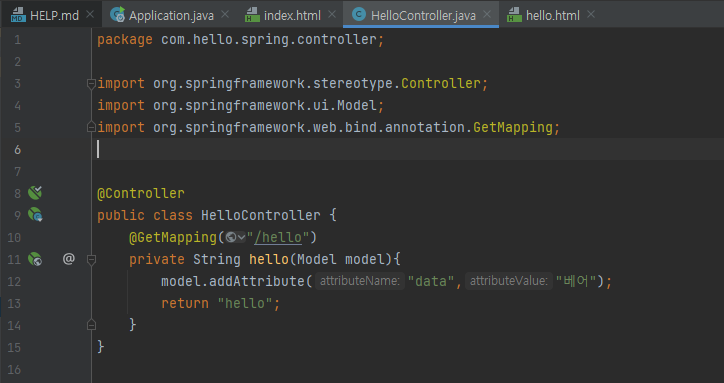The image size is (724, 383).
Task: Click Controller in the line 3 import
Action: (x=440, y=84)
